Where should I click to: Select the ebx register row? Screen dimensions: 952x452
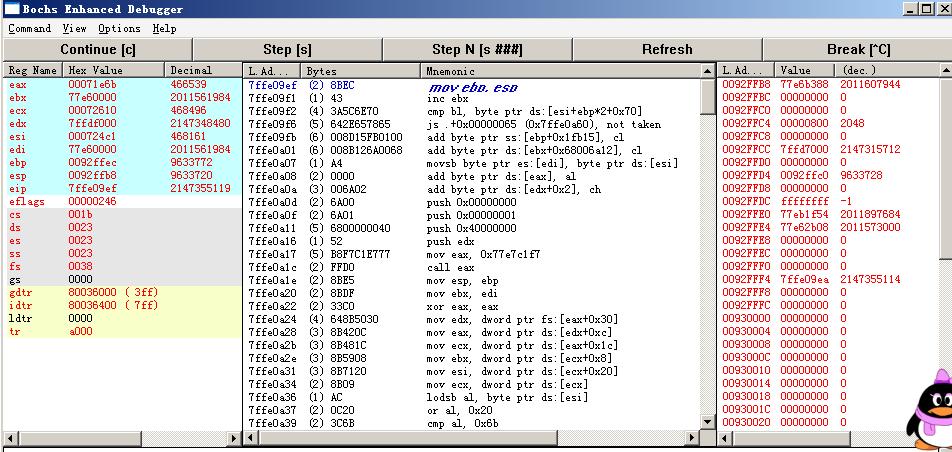(123, 97)
